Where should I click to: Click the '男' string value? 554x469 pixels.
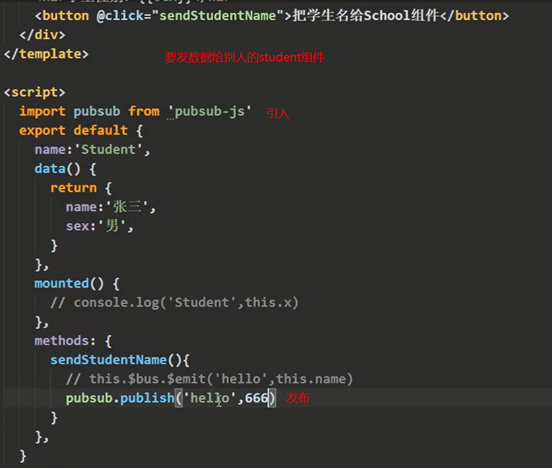[x=112, y=226]
